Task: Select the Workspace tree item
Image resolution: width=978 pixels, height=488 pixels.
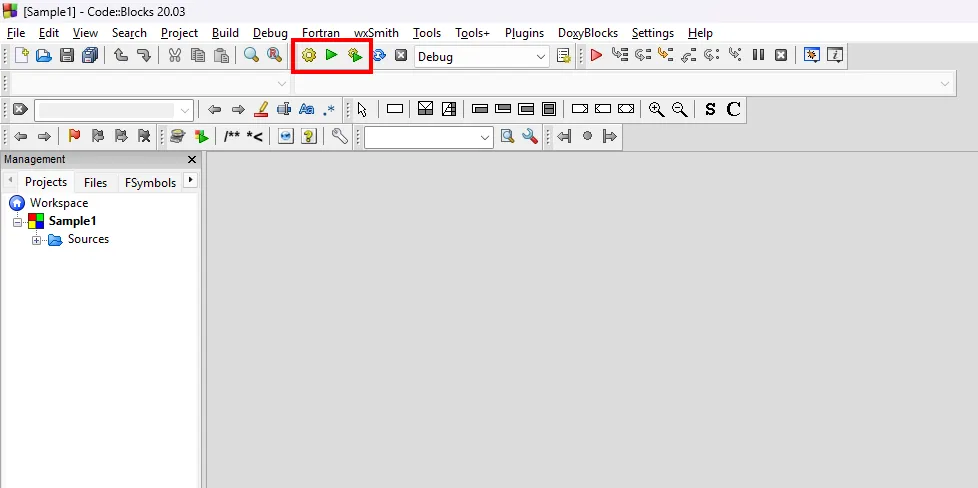Action: [x=58, y=203]
